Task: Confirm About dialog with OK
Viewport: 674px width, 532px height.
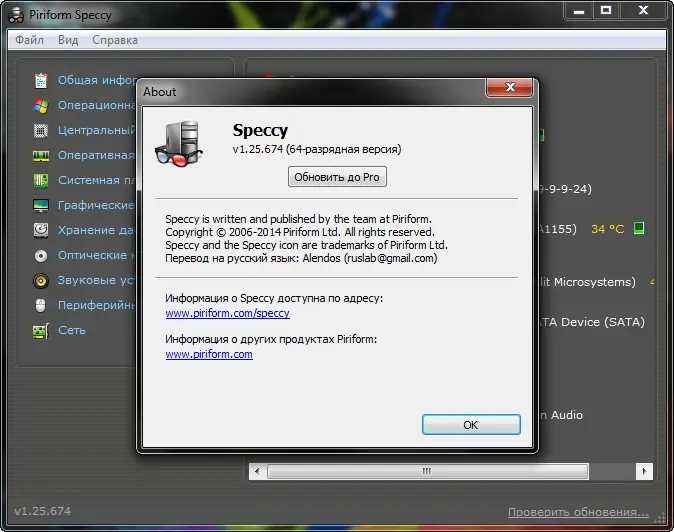Action: point(471,425)
